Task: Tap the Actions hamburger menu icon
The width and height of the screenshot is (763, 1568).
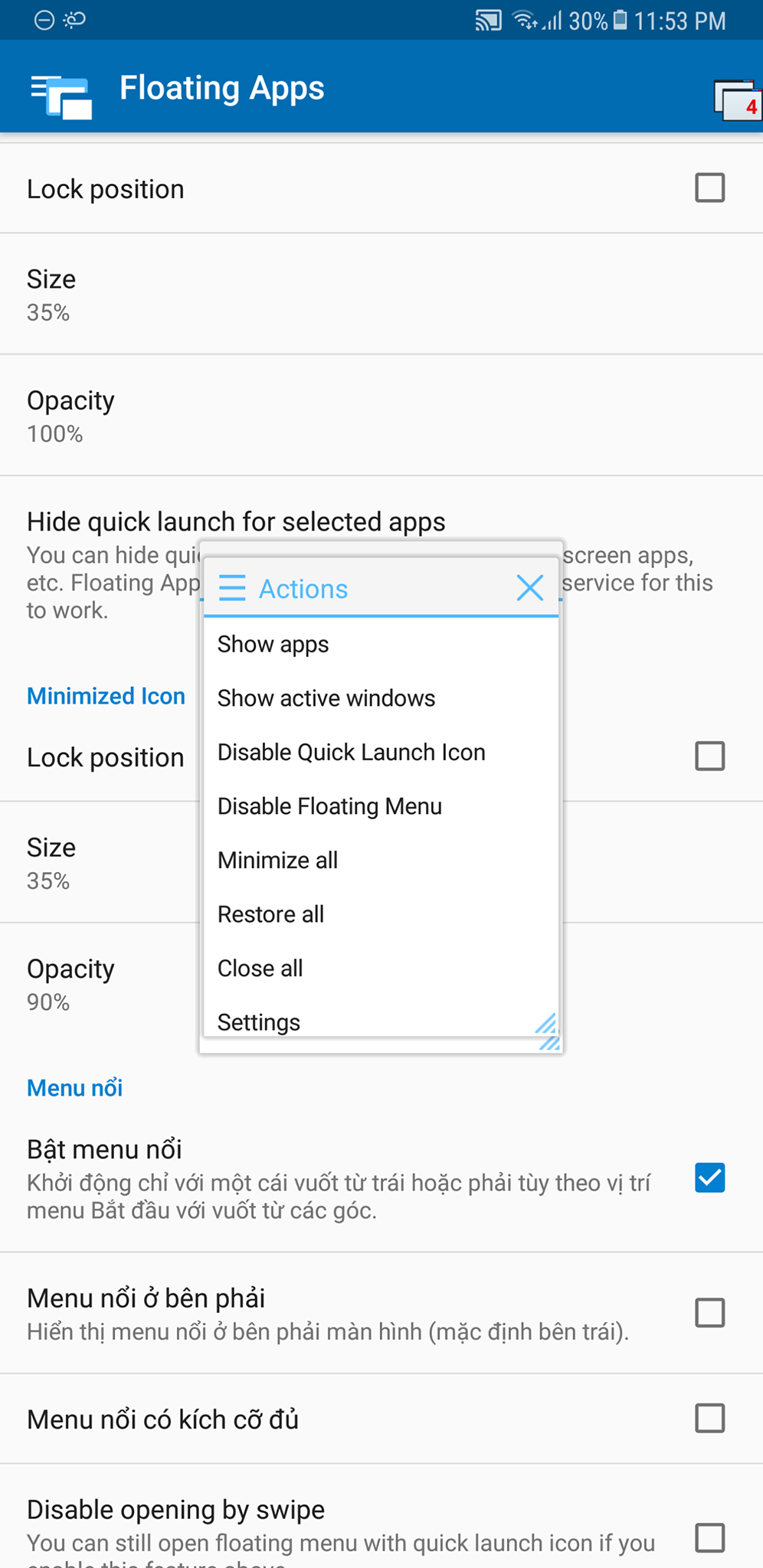Action: click(232, 588)
